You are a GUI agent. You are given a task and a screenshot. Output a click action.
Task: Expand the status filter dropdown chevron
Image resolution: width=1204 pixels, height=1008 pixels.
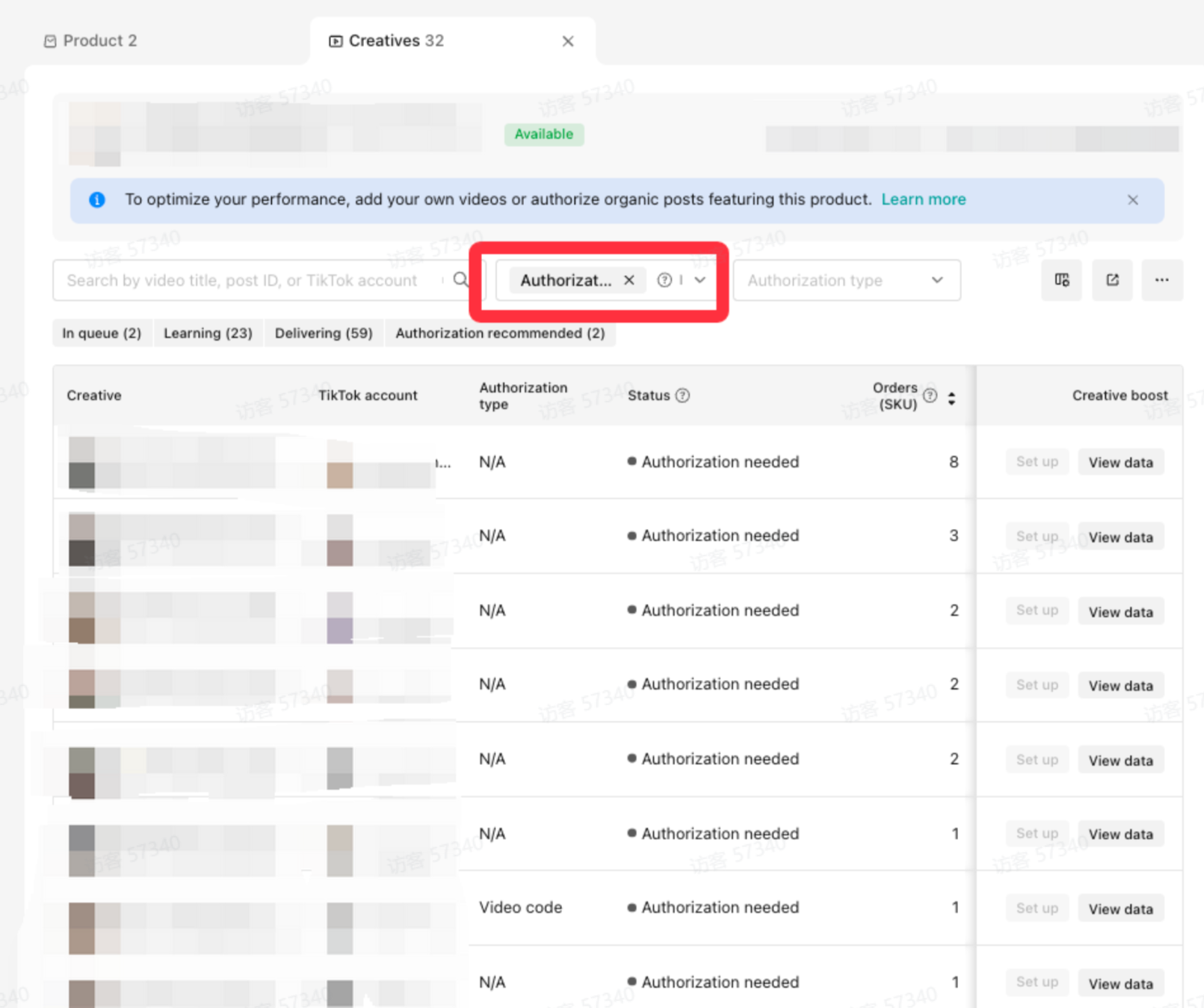pos(700,280)
